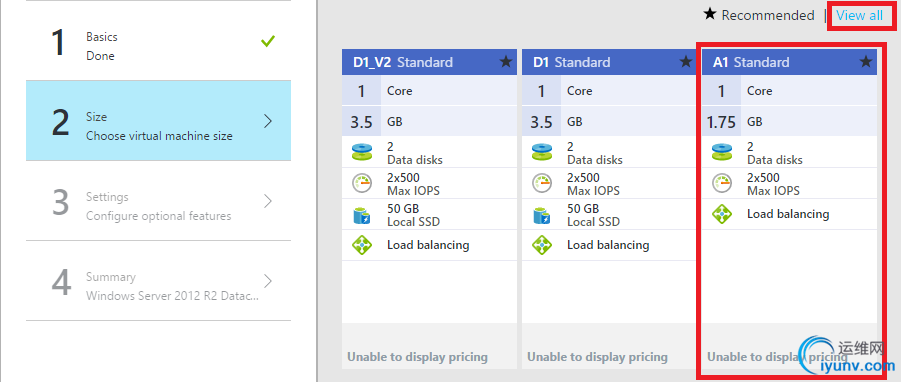Click 'Unable to display pricing' in D1 Standard card
Screen dimensions: 901x382
(x=597, y=357)
